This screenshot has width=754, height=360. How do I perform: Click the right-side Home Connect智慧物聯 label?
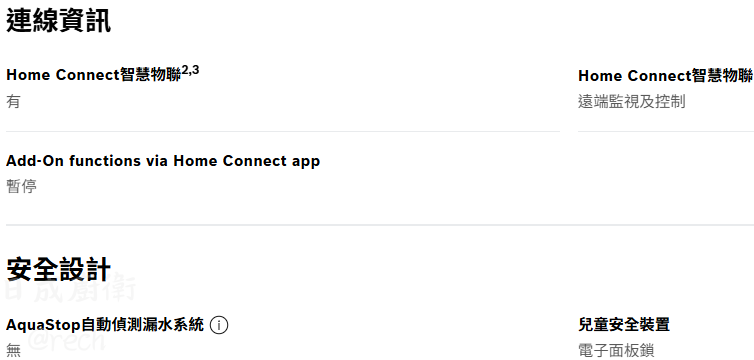click(x=666, y=75)
